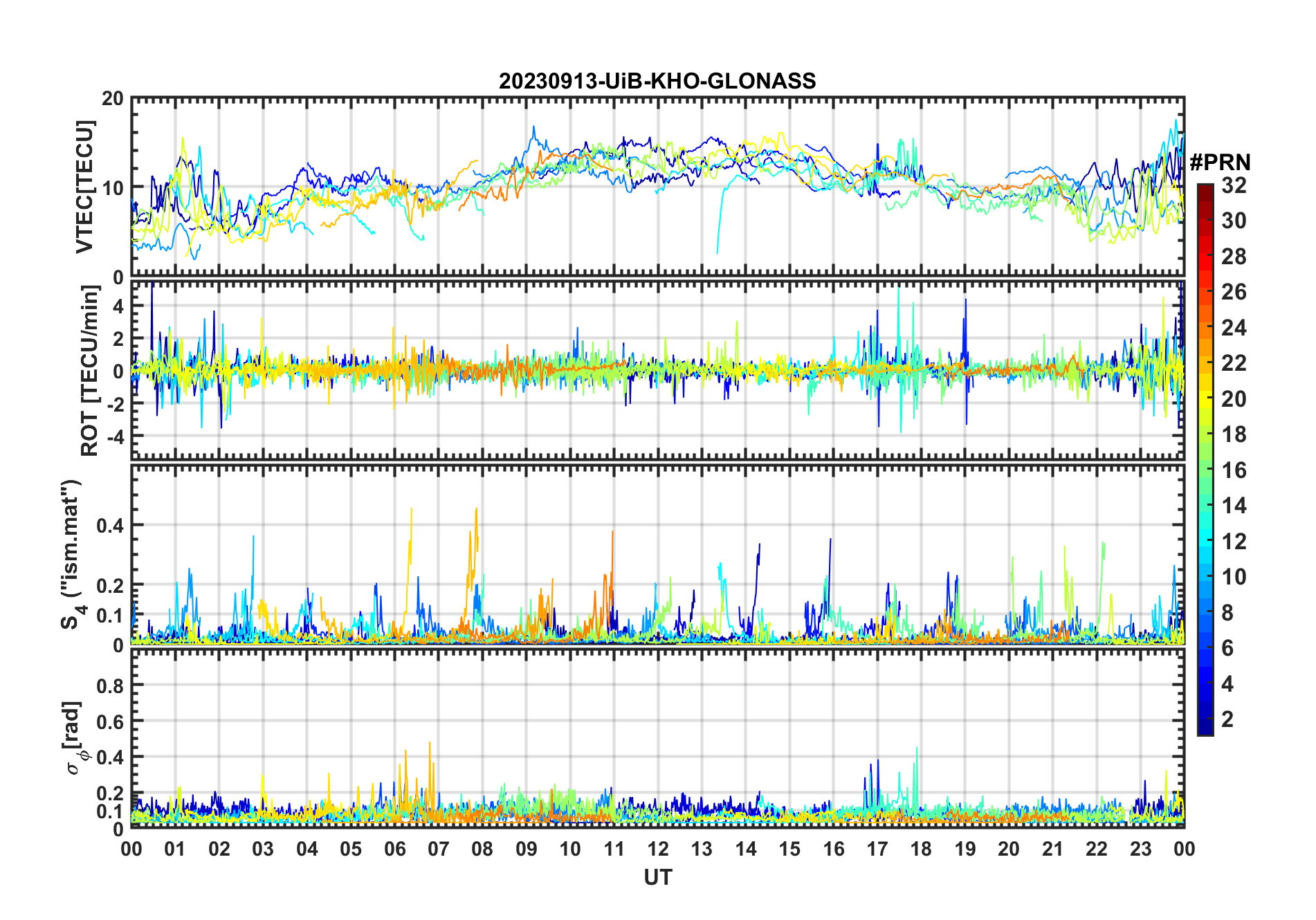Click hour 23 on the UT axis

point(1140,849)
